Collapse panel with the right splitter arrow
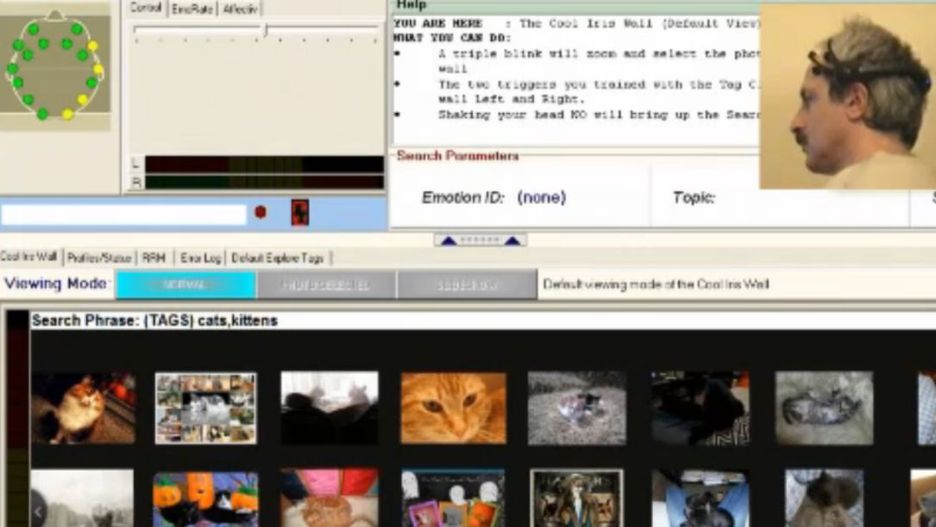The width and height of the screenshot is (936, 527). pos(512,241)
